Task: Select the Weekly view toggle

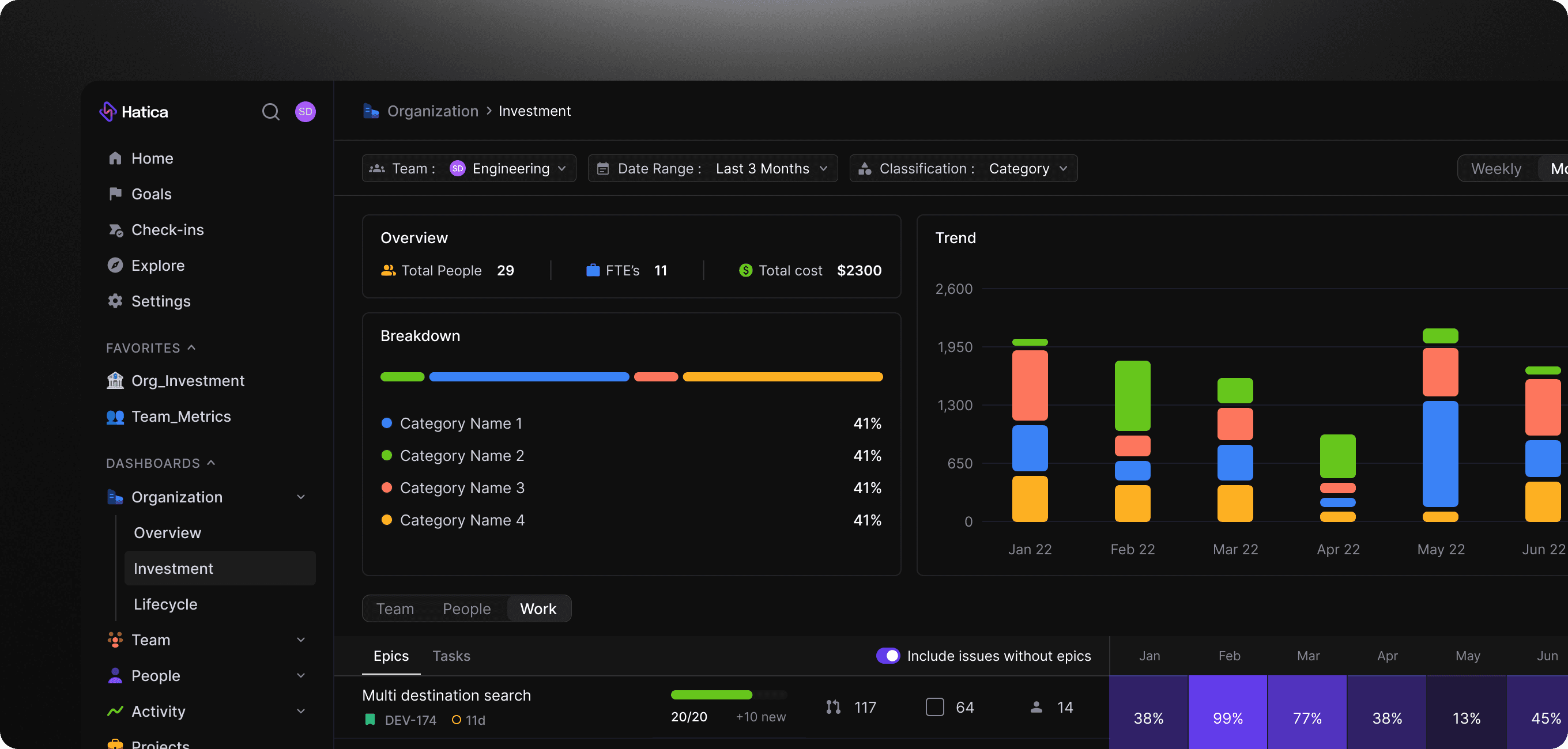Action: click(x=1495, y=169)
